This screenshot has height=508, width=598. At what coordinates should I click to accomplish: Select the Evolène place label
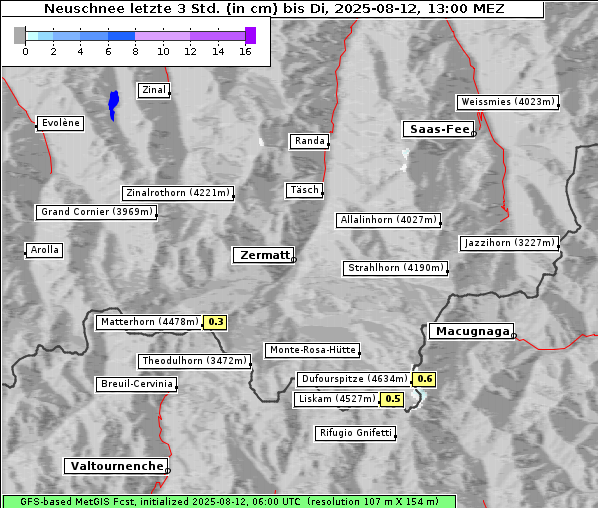point(60,123)
